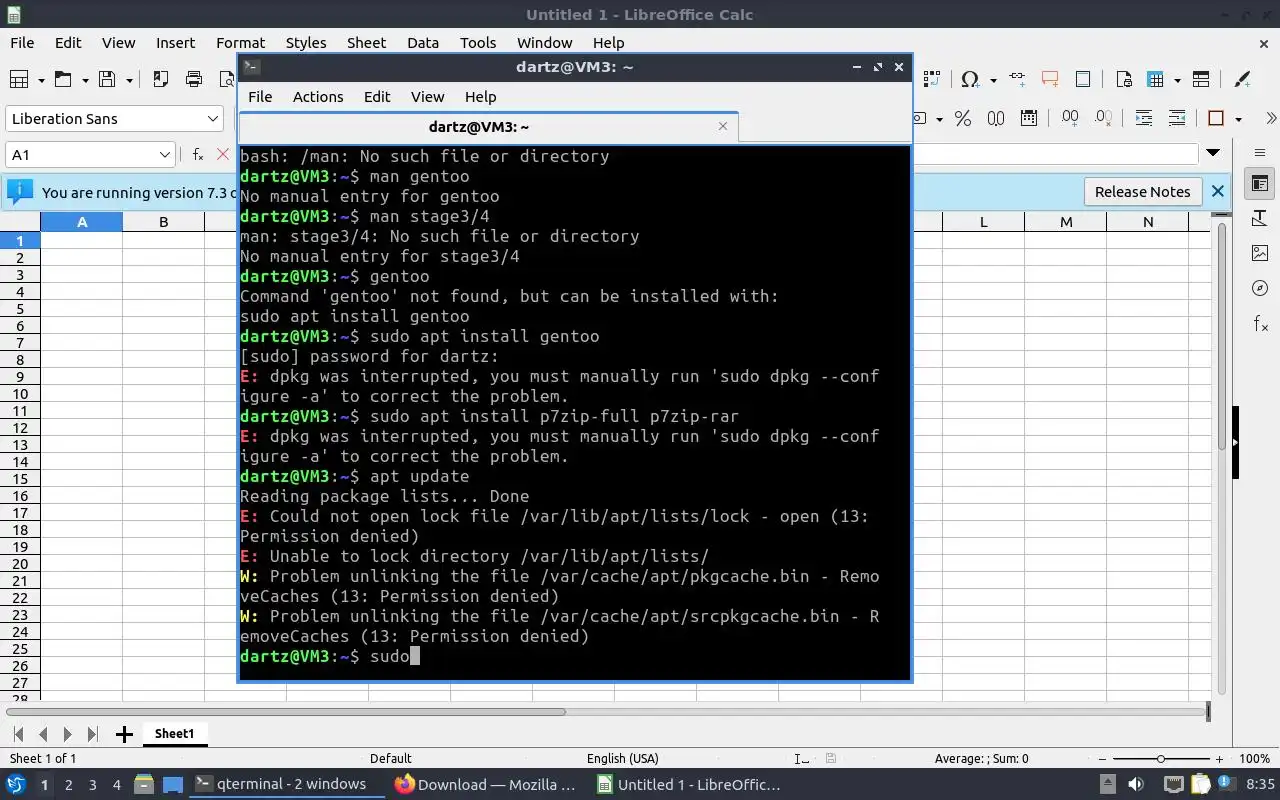Click the Add Decimal Place icon

(1070, 118)
